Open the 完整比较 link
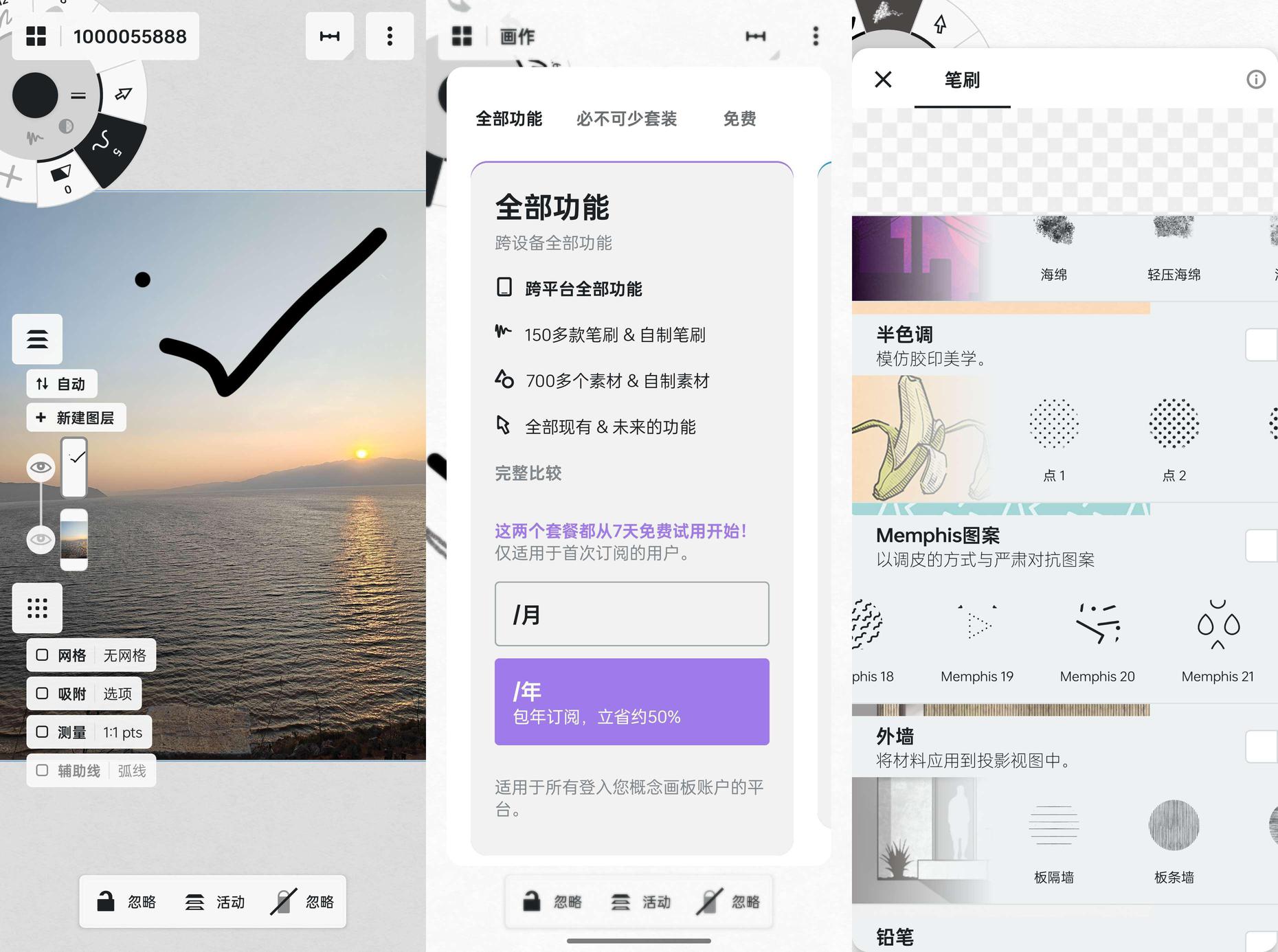Viewport: 1278px width, 952px height. pos(528,473)
